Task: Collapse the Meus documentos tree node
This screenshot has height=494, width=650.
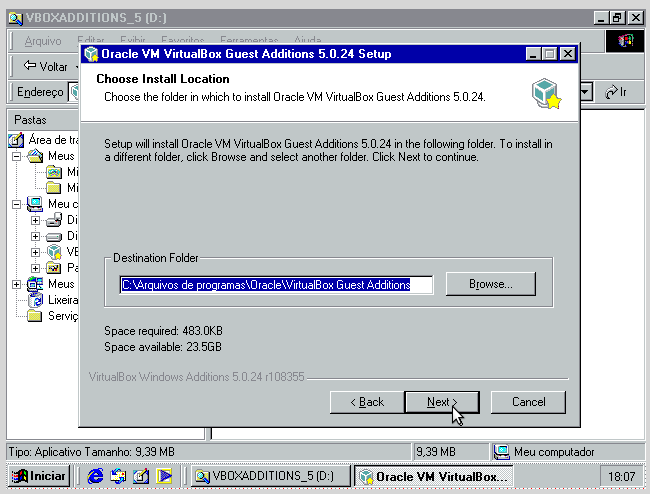Action: click(x=16, y=156)
